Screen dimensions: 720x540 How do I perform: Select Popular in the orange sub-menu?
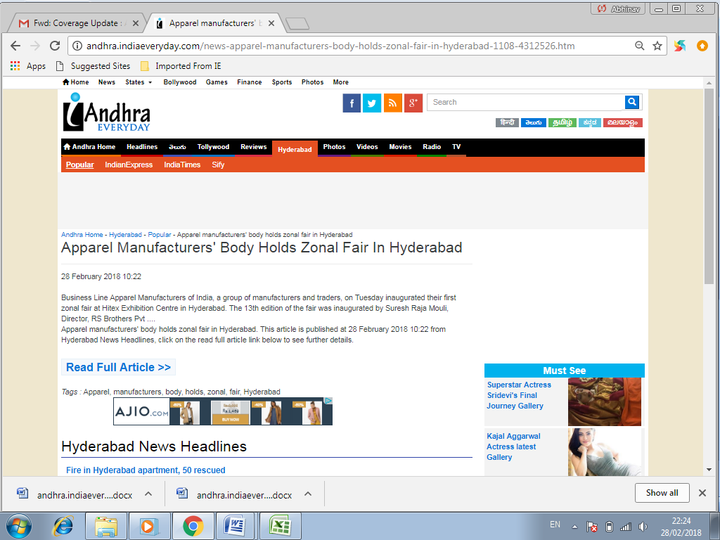coord(79,165)
